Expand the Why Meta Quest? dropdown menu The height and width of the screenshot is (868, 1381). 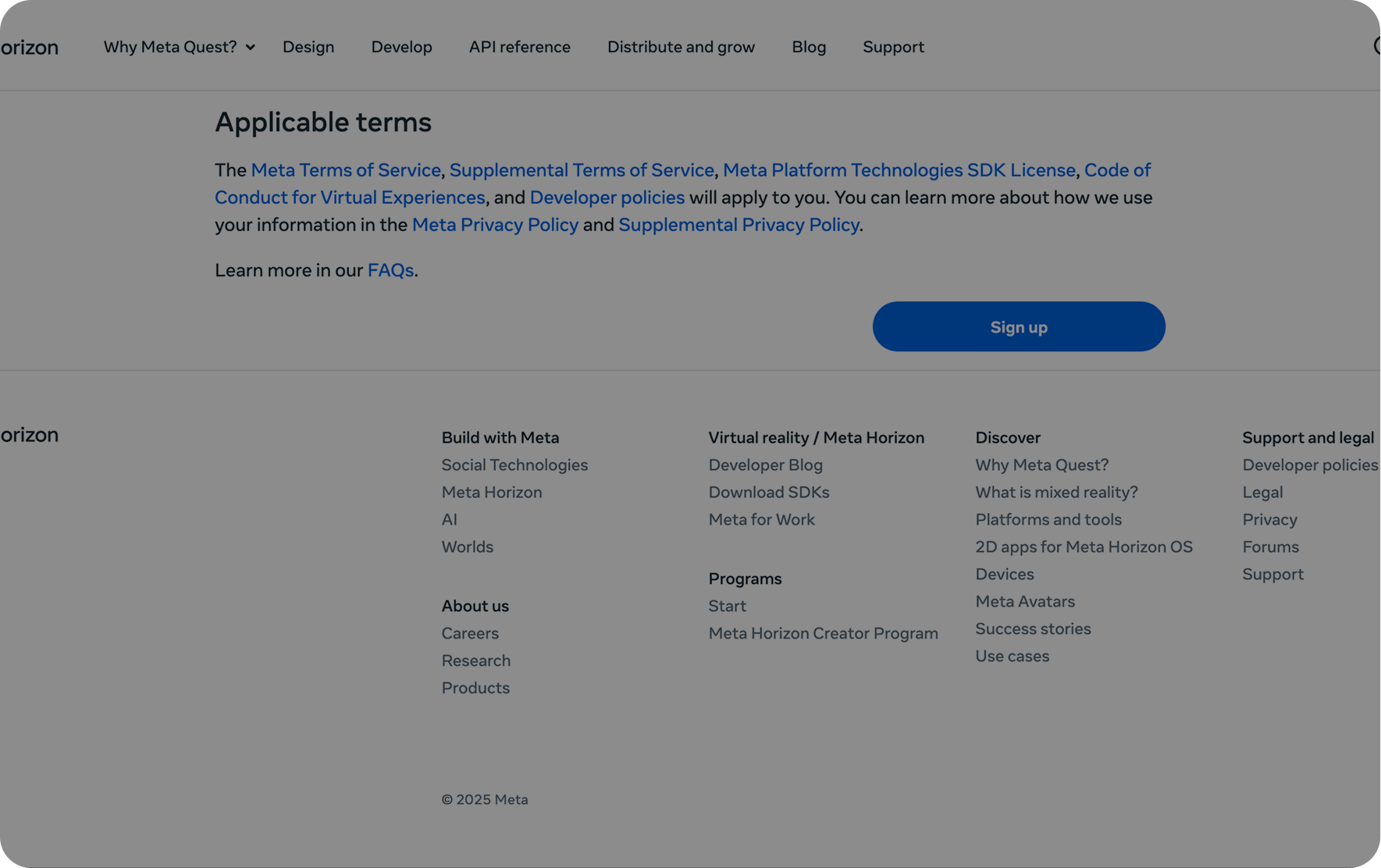(x=179, y=47)
